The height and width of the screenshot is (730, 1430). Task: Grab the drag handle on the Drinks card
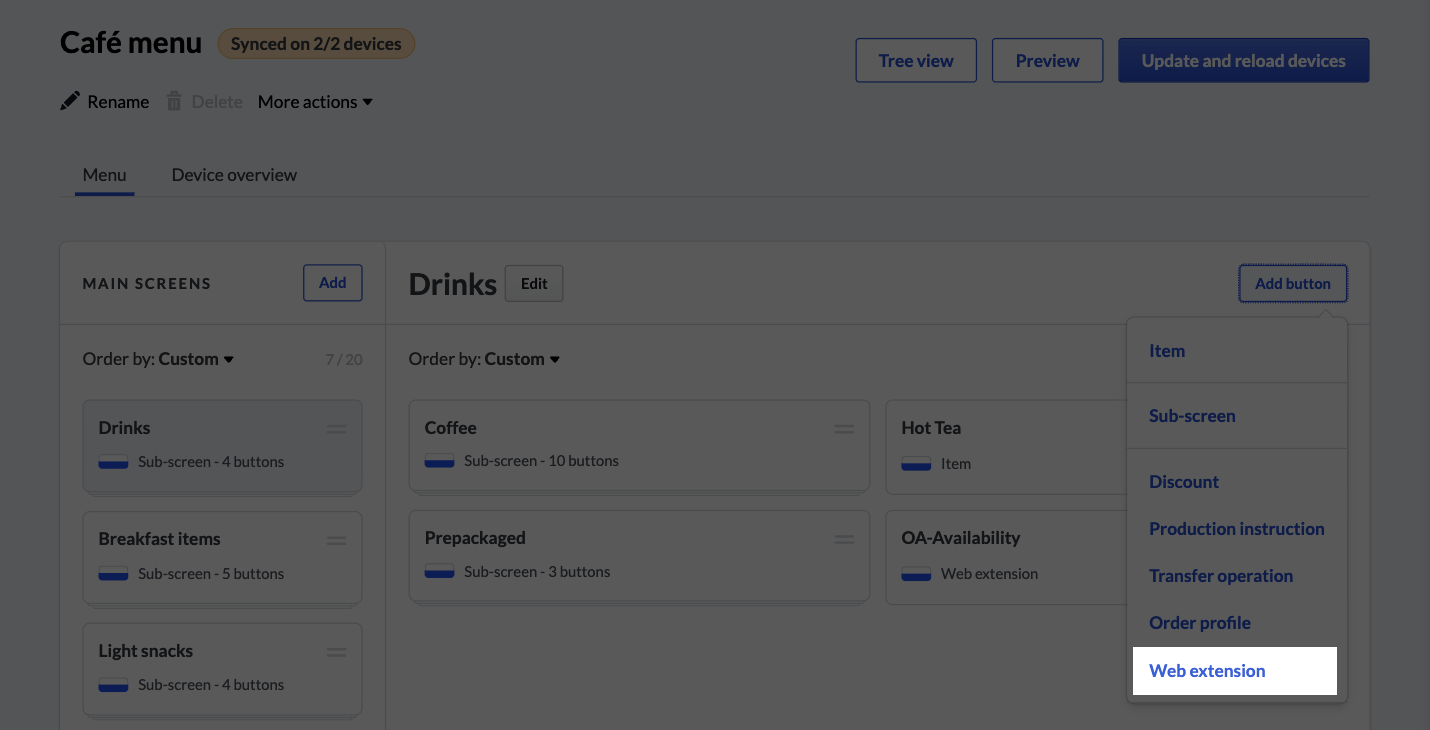point(336,428)
